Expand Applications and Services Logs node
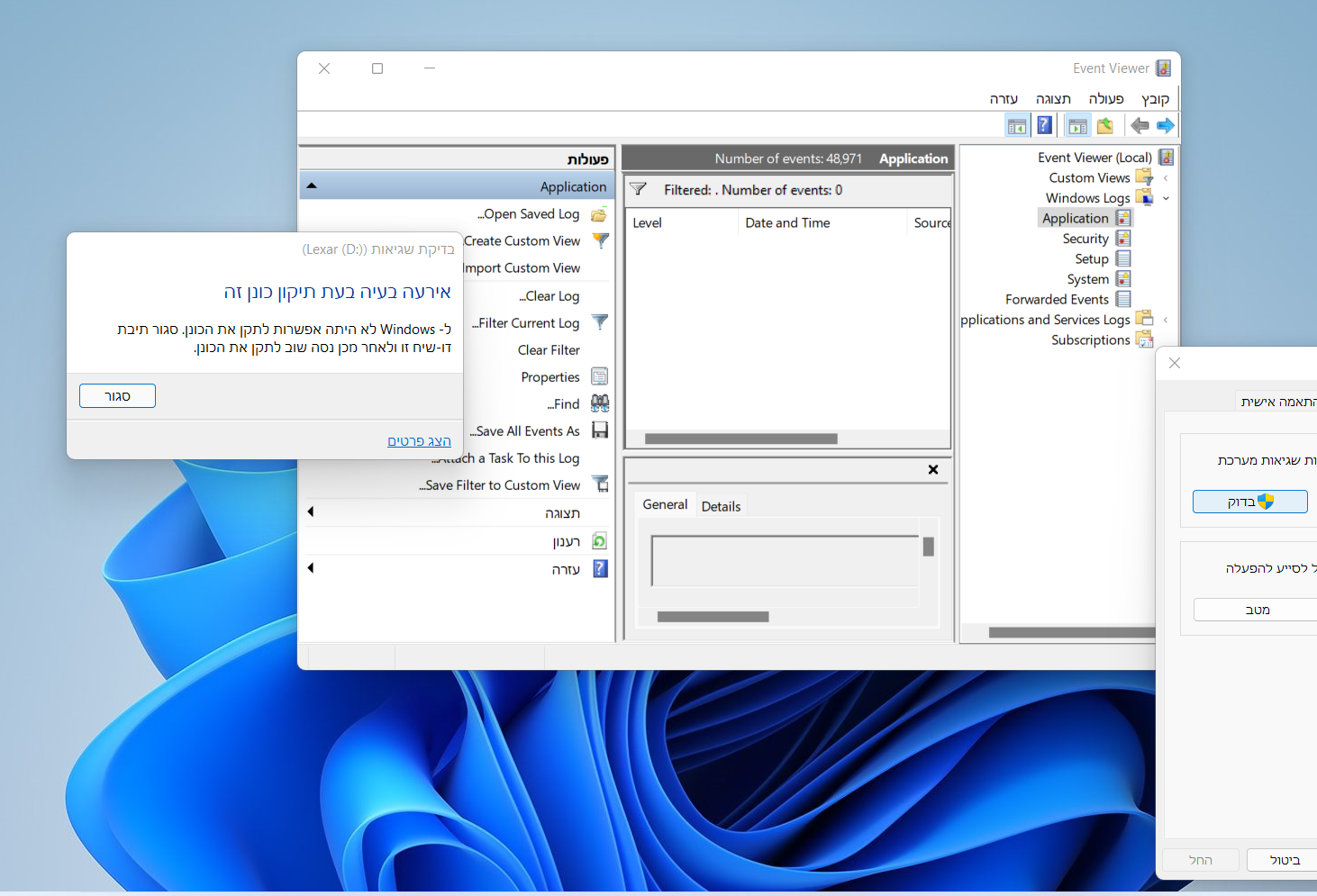 1166,320
